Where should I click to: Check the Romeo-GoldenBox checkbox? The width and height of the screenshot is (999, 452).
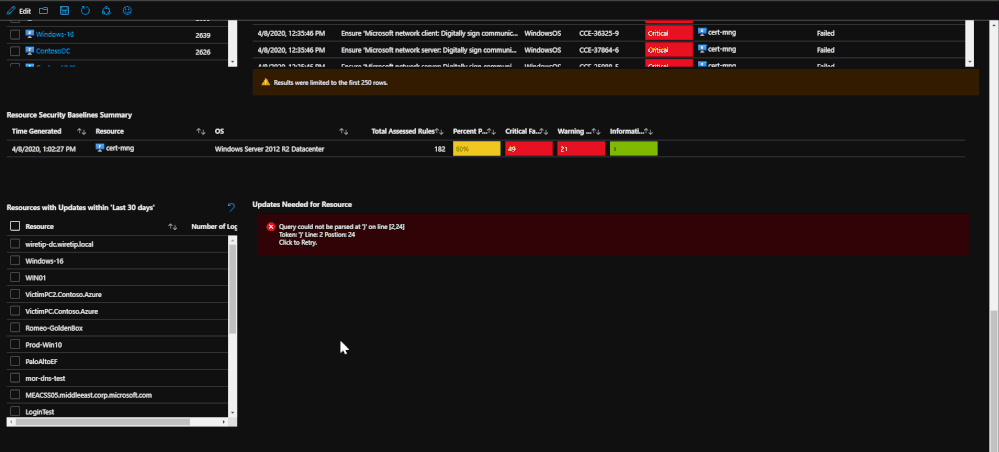tap(15, 328)
